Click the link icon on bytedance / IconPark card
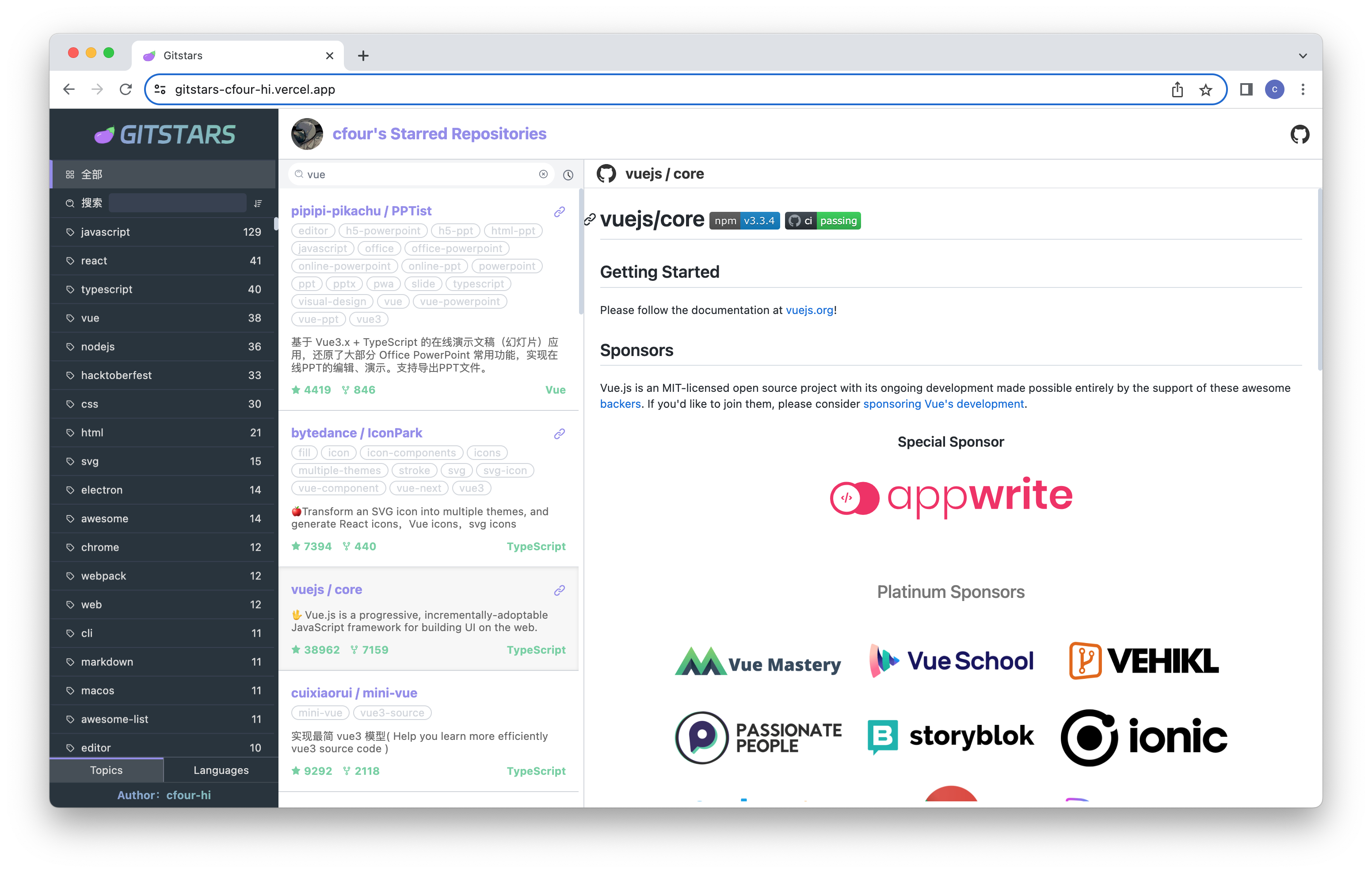This screenshot has width=1372, height=873. pos(559,434)
